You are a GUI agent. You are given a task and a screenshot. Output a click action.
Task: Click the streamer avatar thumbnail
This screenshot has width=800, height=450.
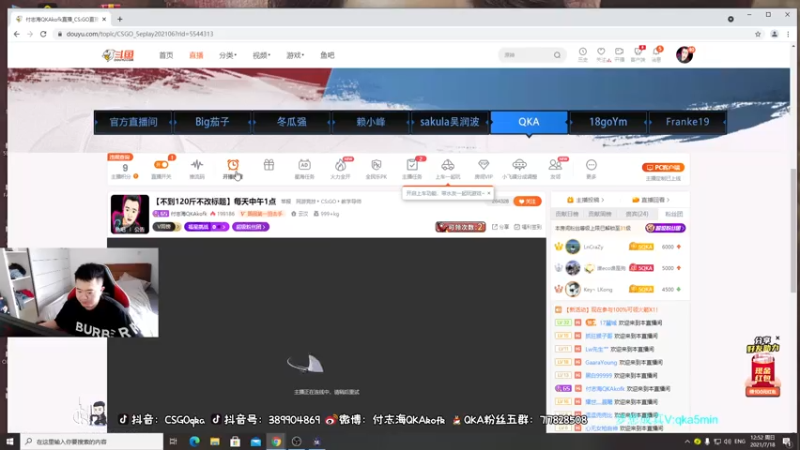coord(130,214)
